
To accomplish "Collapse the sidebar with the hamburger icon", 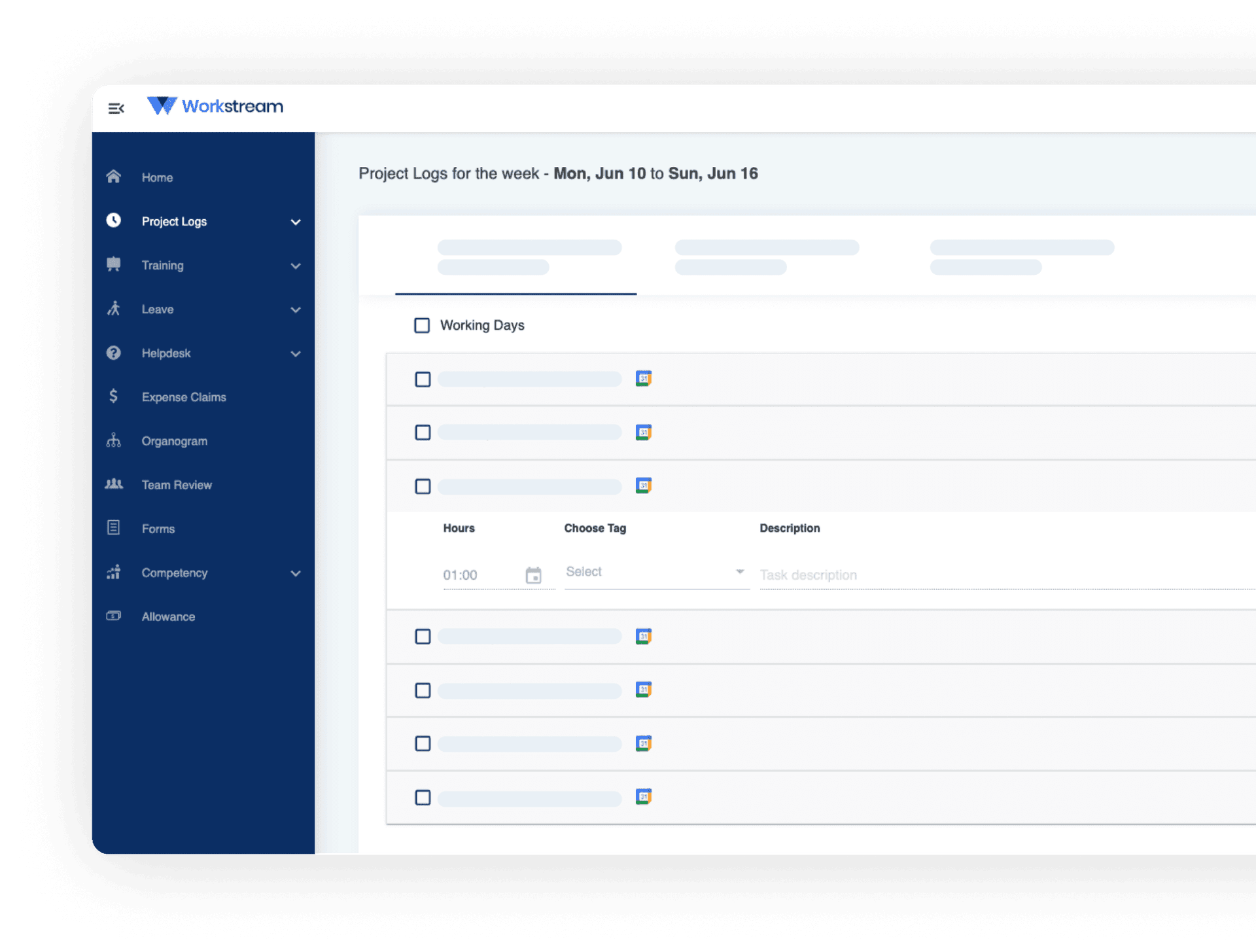I will click(x=116, y=109).
